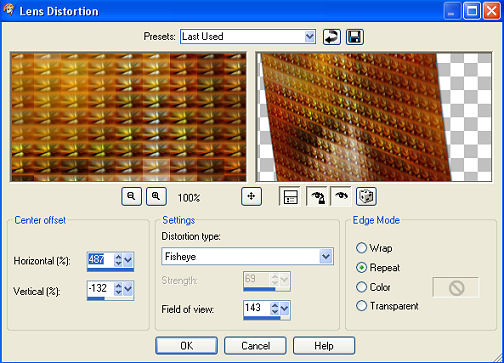Screen dimensions: 504x363
Task: Click the Vertical (%) value field
Action: tap(101, 289)
